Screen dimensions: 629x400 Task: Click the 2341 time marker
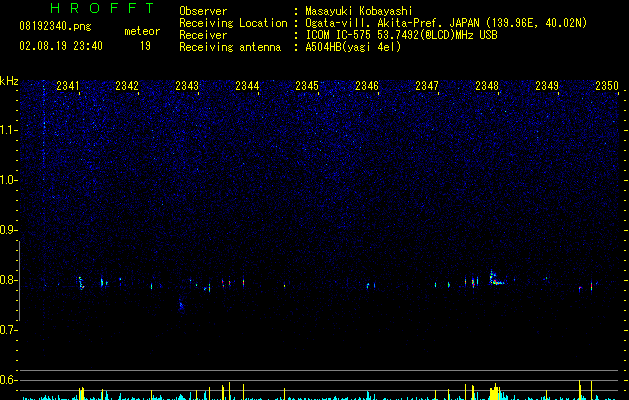click(68, 85)
